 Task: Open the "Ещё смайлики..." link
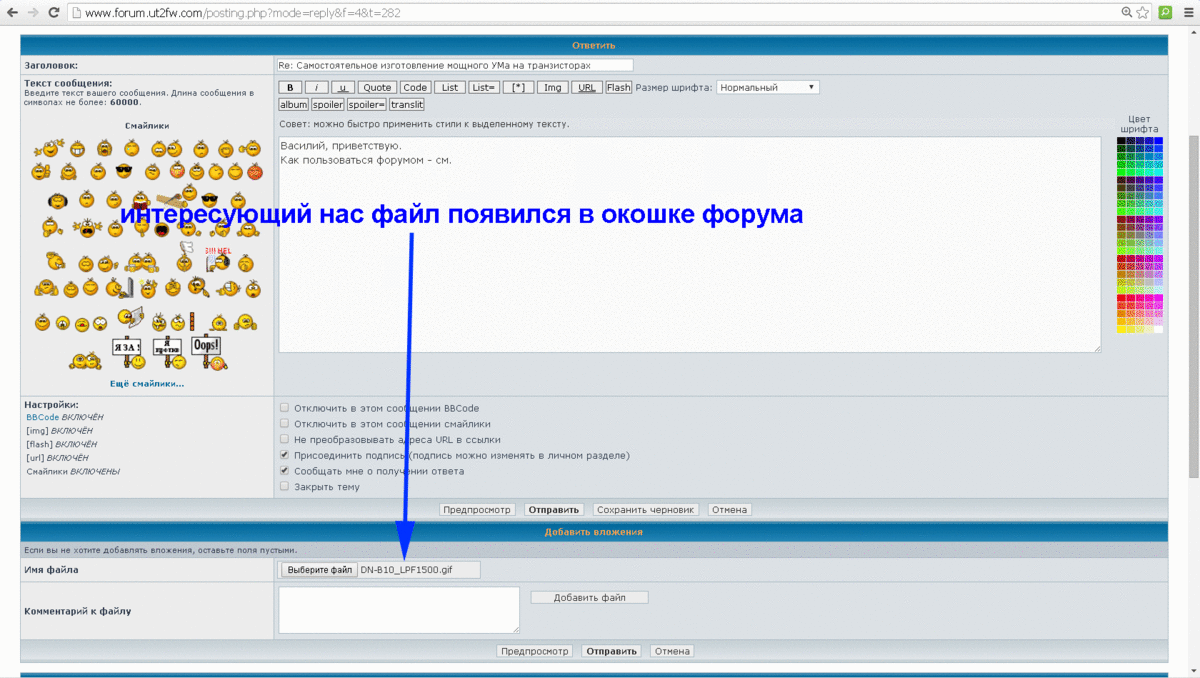[x=147, y=383]
